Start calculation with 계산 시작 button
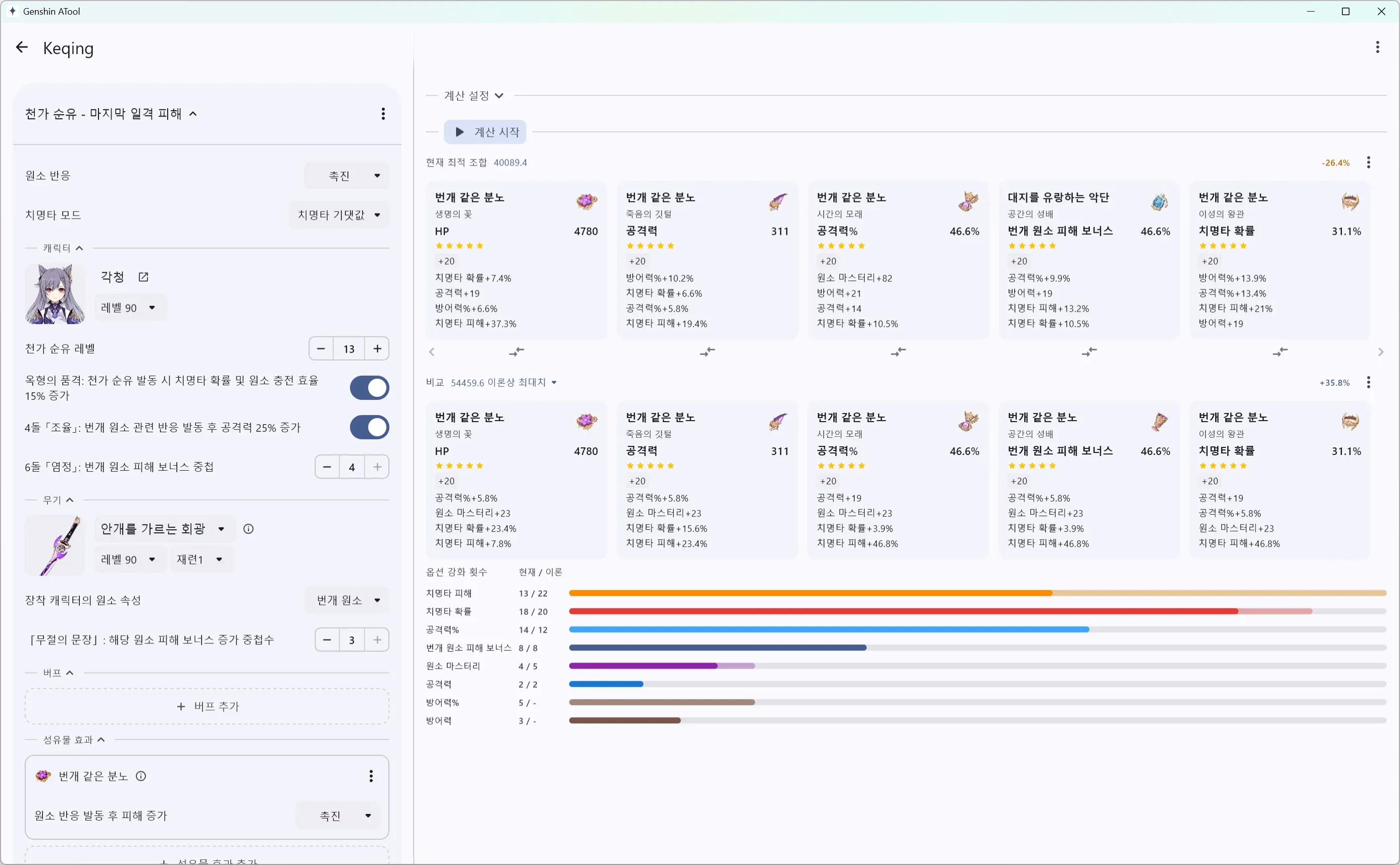 click(x=484, y=132)
